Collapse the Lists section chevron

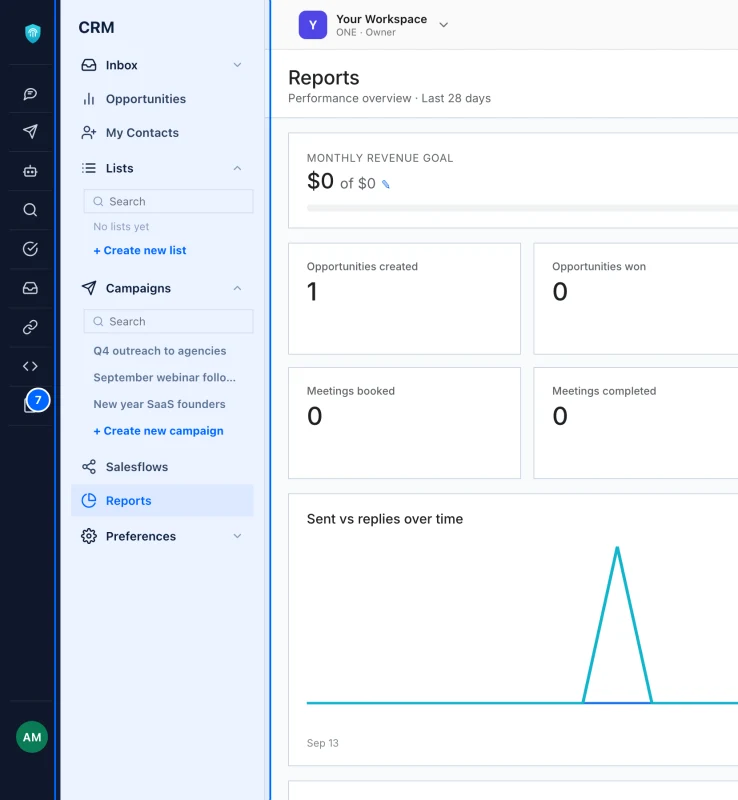click(237, 168)
